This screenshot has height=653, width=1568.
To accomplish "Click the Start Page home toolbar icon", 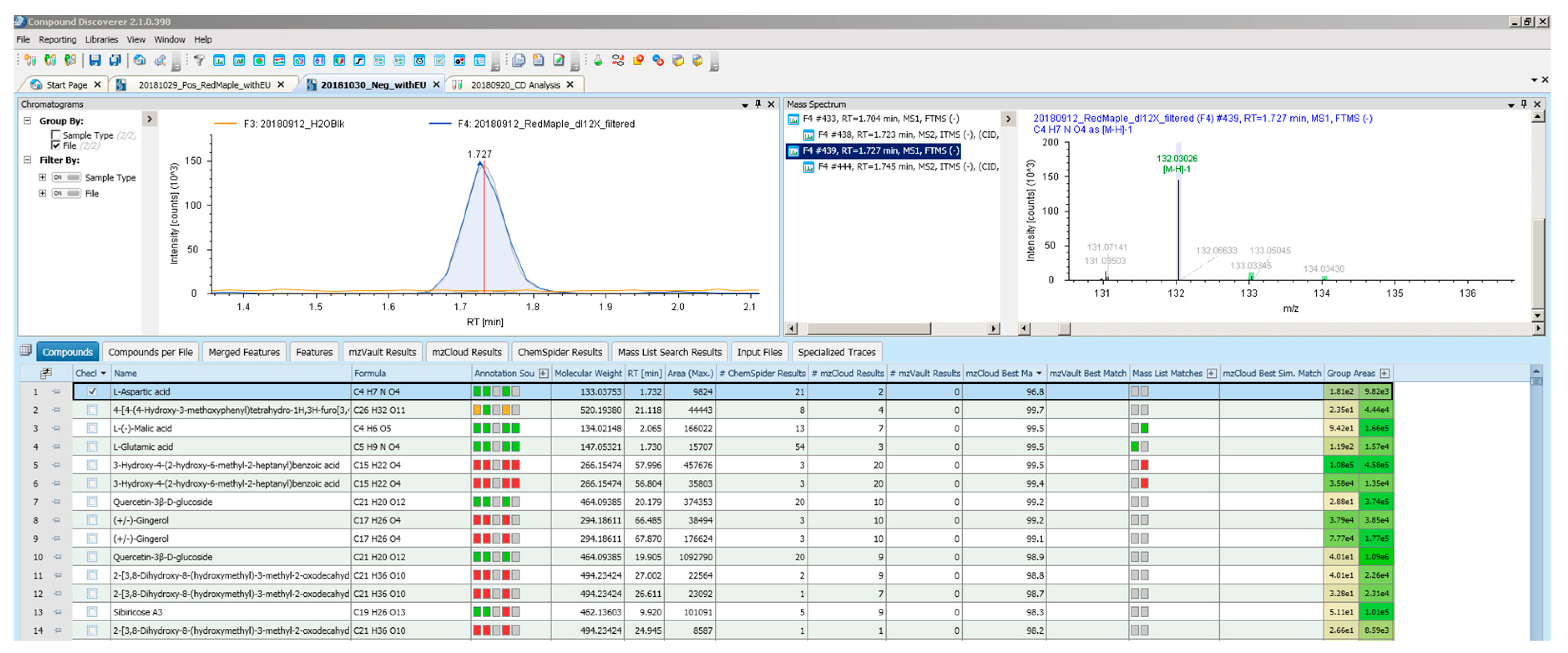I will [139, 60].
